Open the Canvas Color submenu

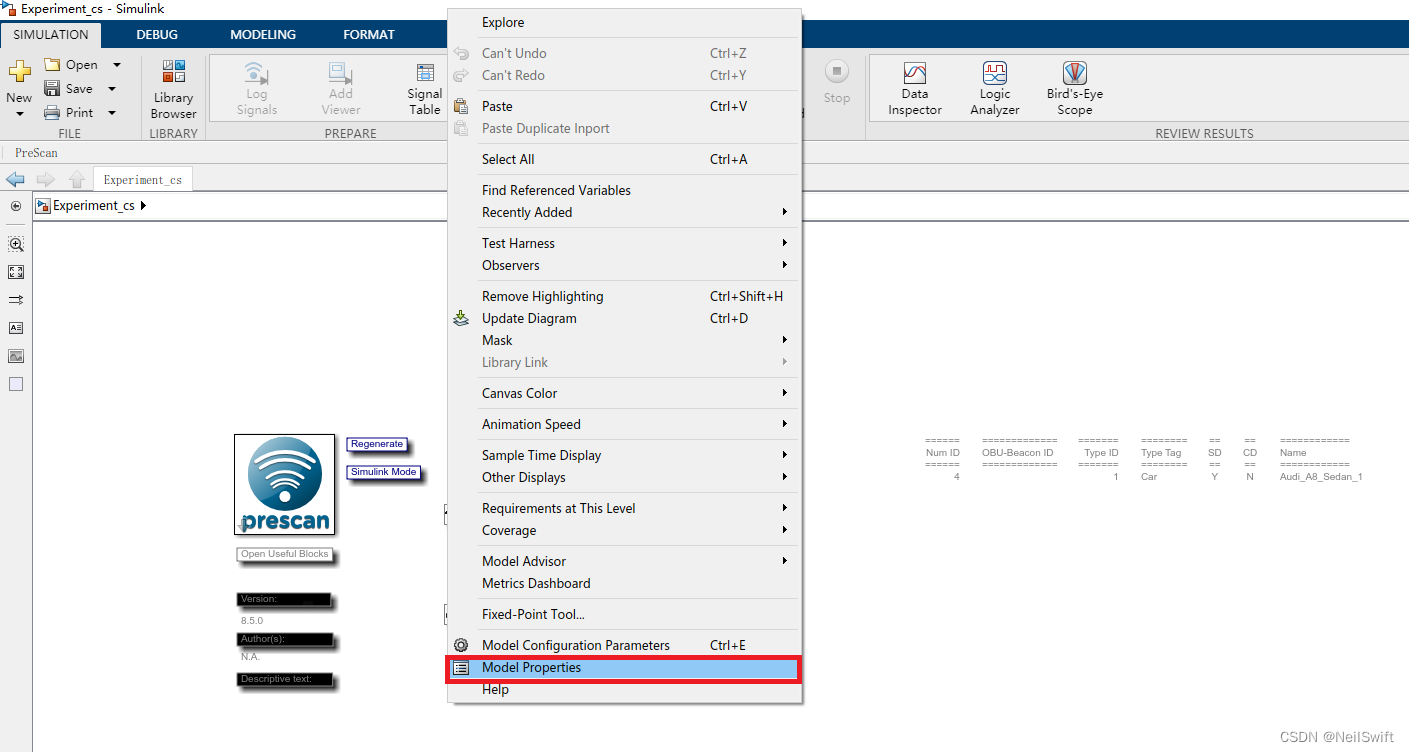(x=624, y=393)
